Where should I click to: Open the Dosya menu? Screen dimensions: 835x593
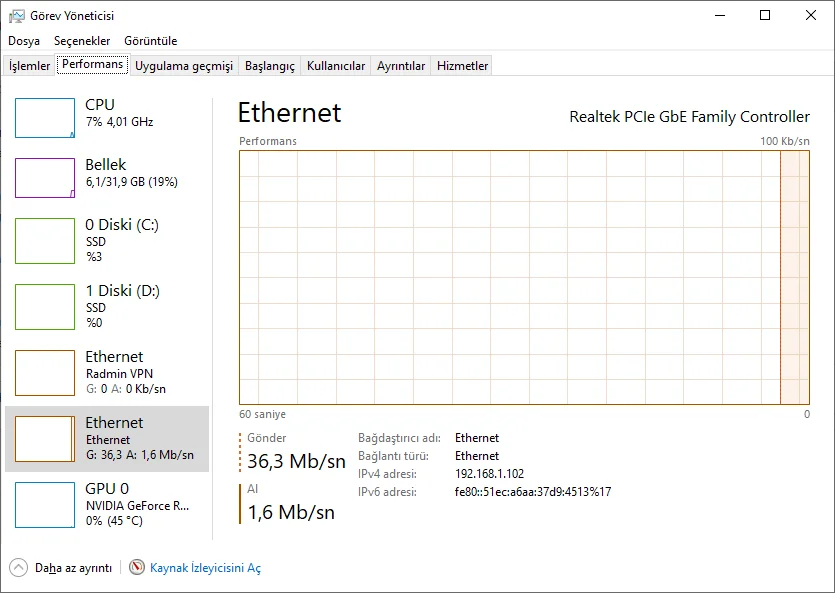24,41
